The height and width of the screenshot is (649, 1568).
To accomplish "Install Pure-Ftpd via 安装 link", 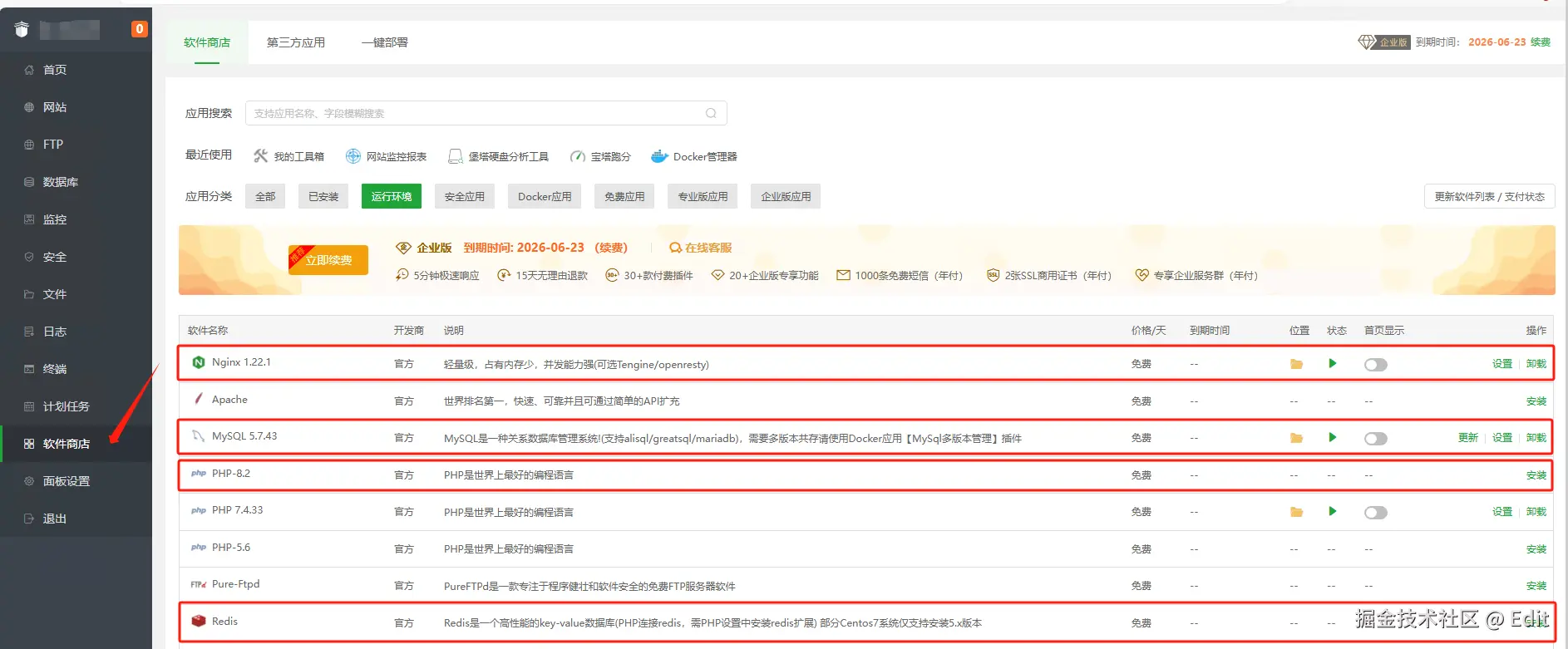I will coord(1536,586).
